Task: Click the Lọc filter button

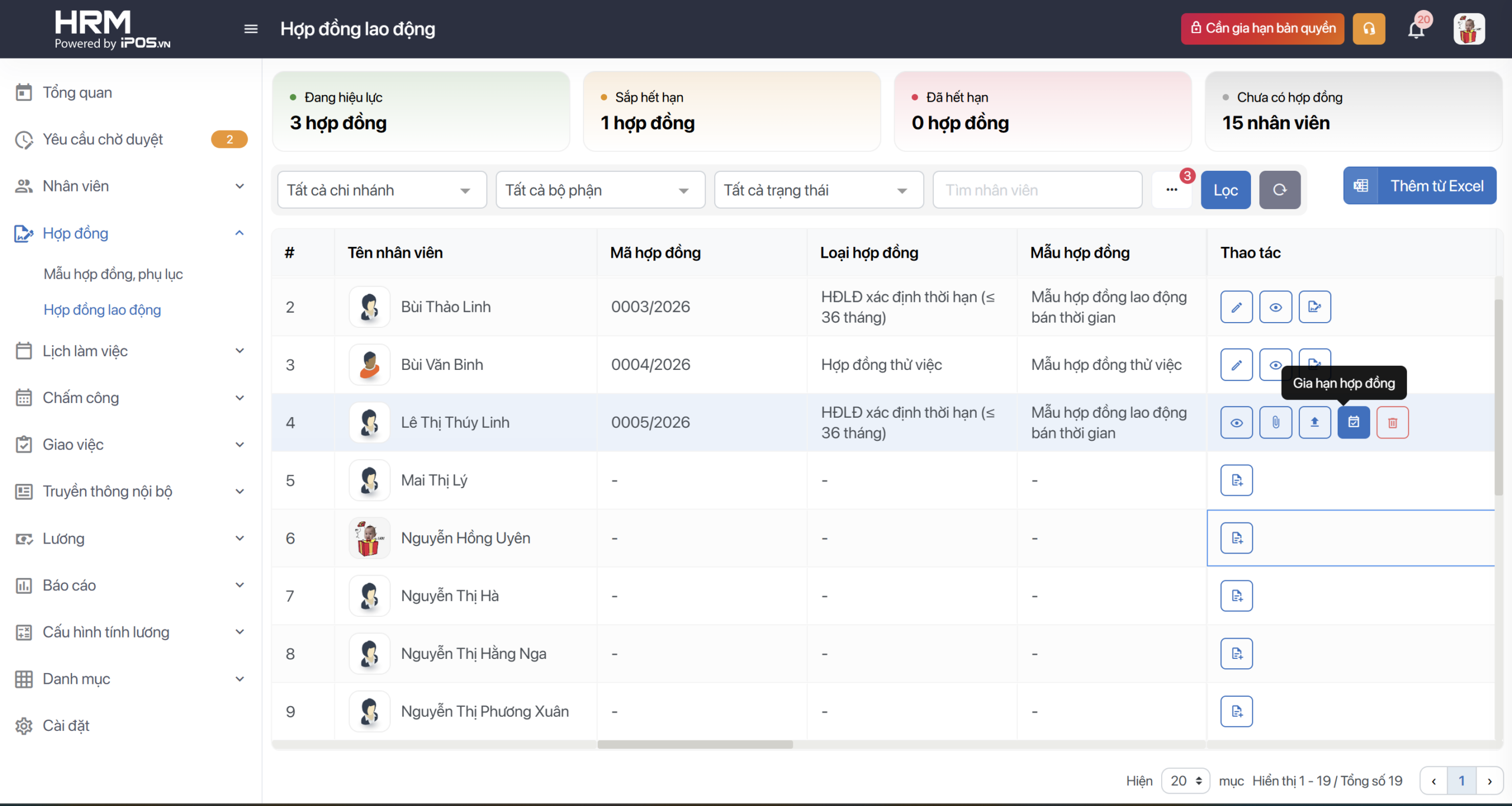Action: tap(1225, 190)
